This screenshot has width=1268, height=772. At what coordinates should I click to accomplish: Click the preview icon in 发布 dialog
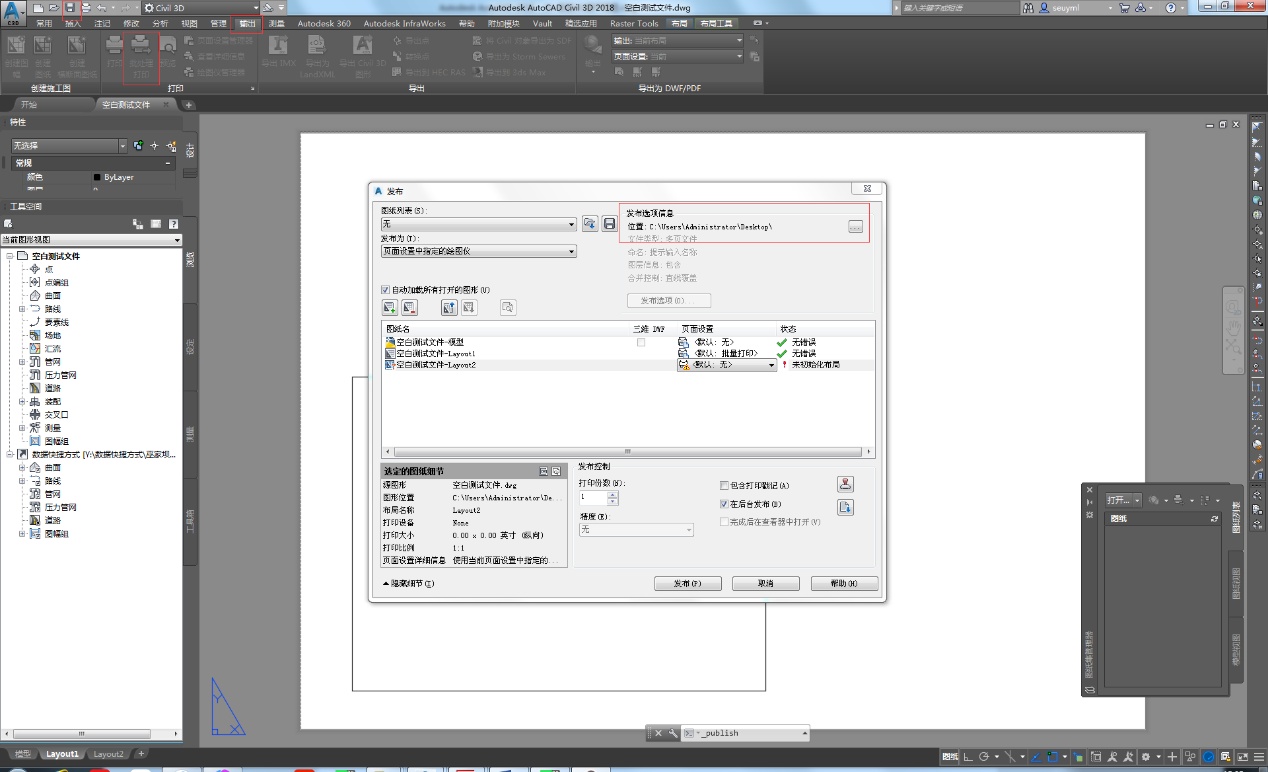click(508, 307)
